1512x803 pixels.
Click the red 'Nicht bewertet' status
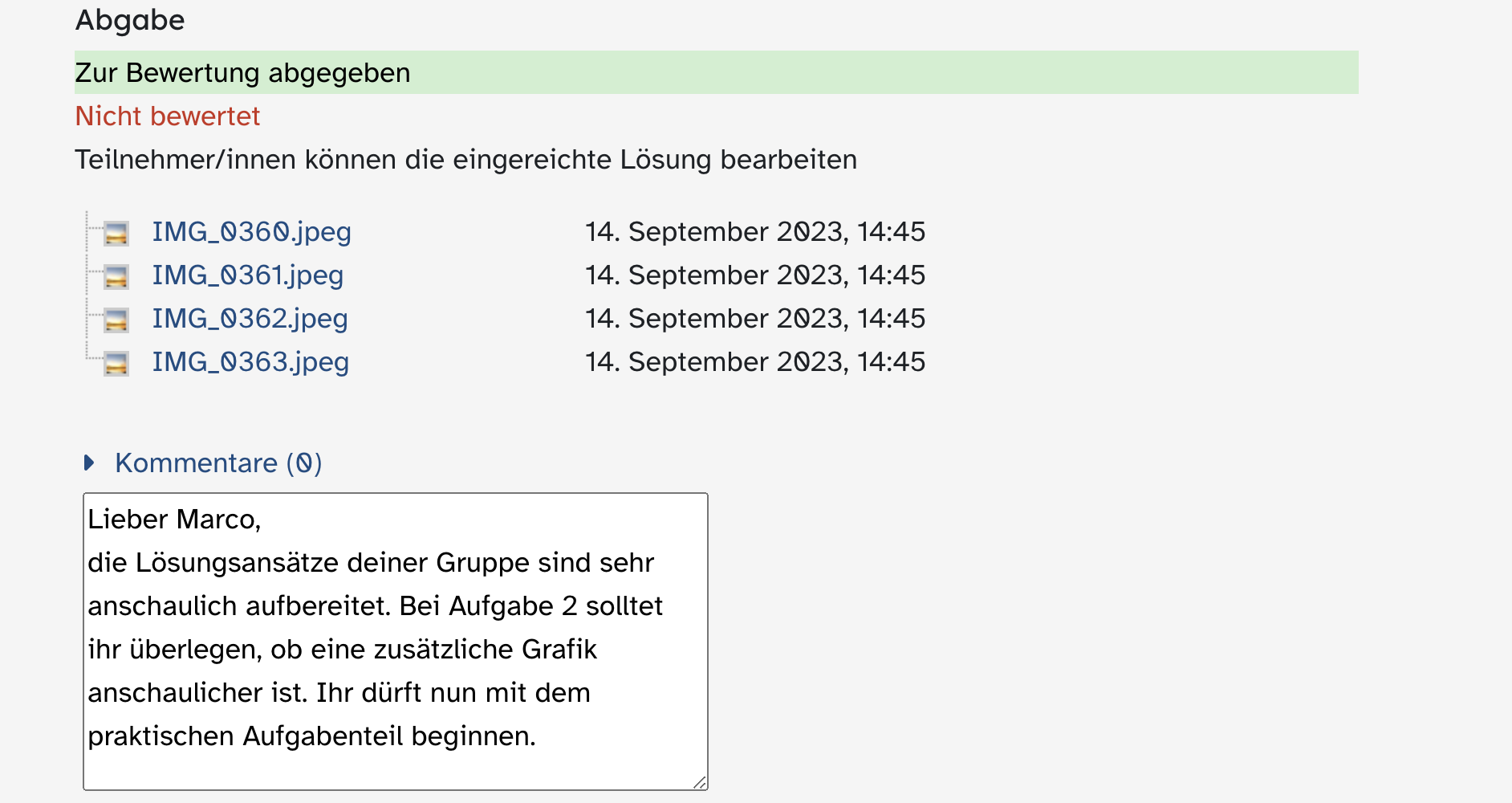(x=167, y=116)
